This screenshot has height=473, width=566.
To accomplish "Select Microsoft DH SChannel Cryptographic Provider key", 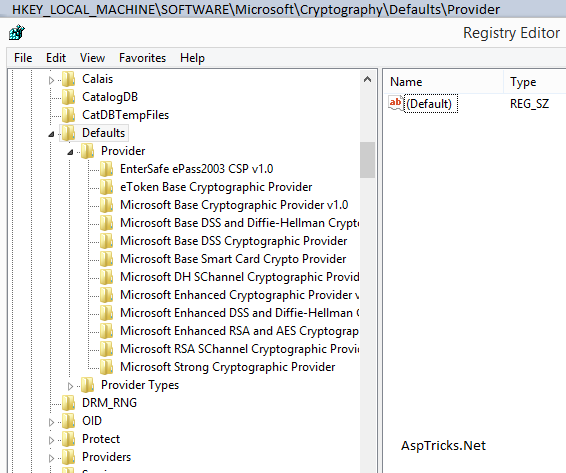I will click(239, 277).
